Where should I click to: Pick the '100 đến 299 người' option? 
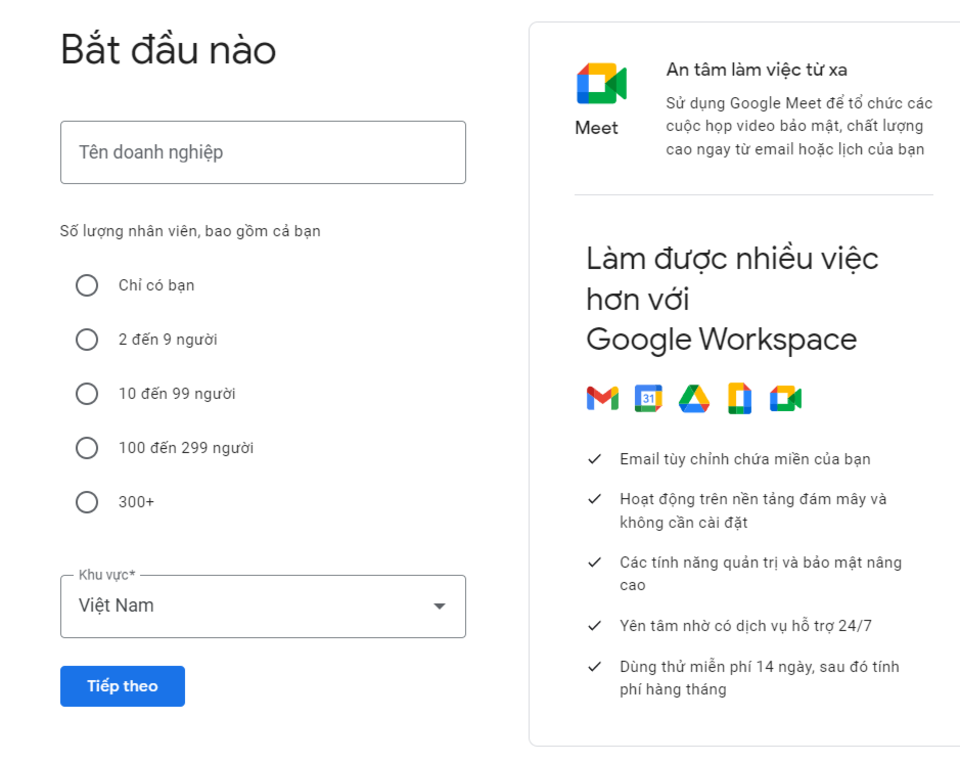pyautogui.click(x=87, y=448)
